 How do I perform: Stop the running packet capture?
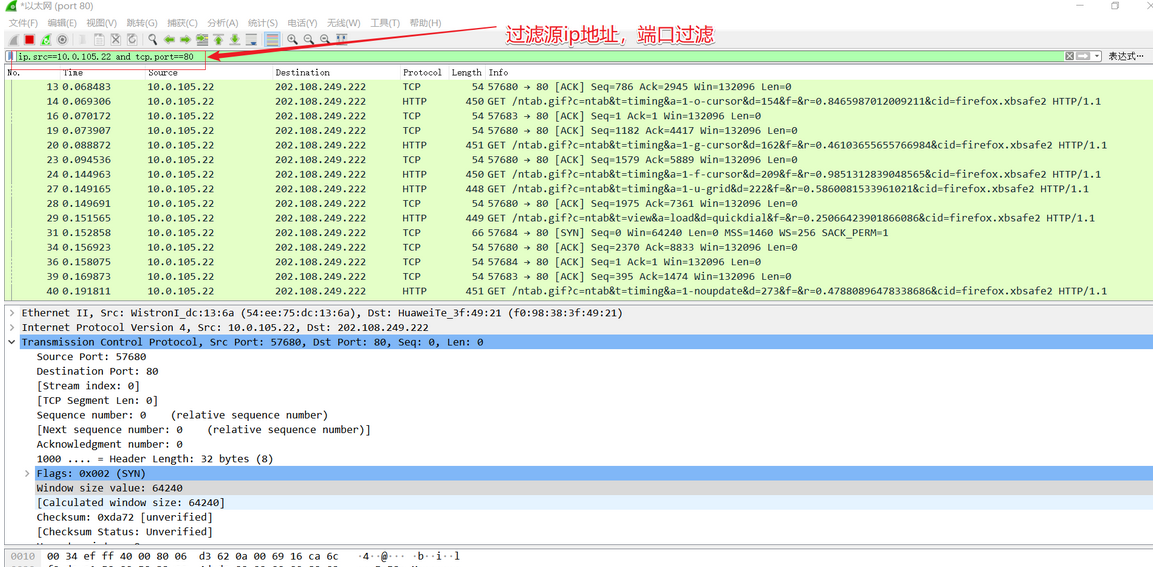click(x=29, y=39)
